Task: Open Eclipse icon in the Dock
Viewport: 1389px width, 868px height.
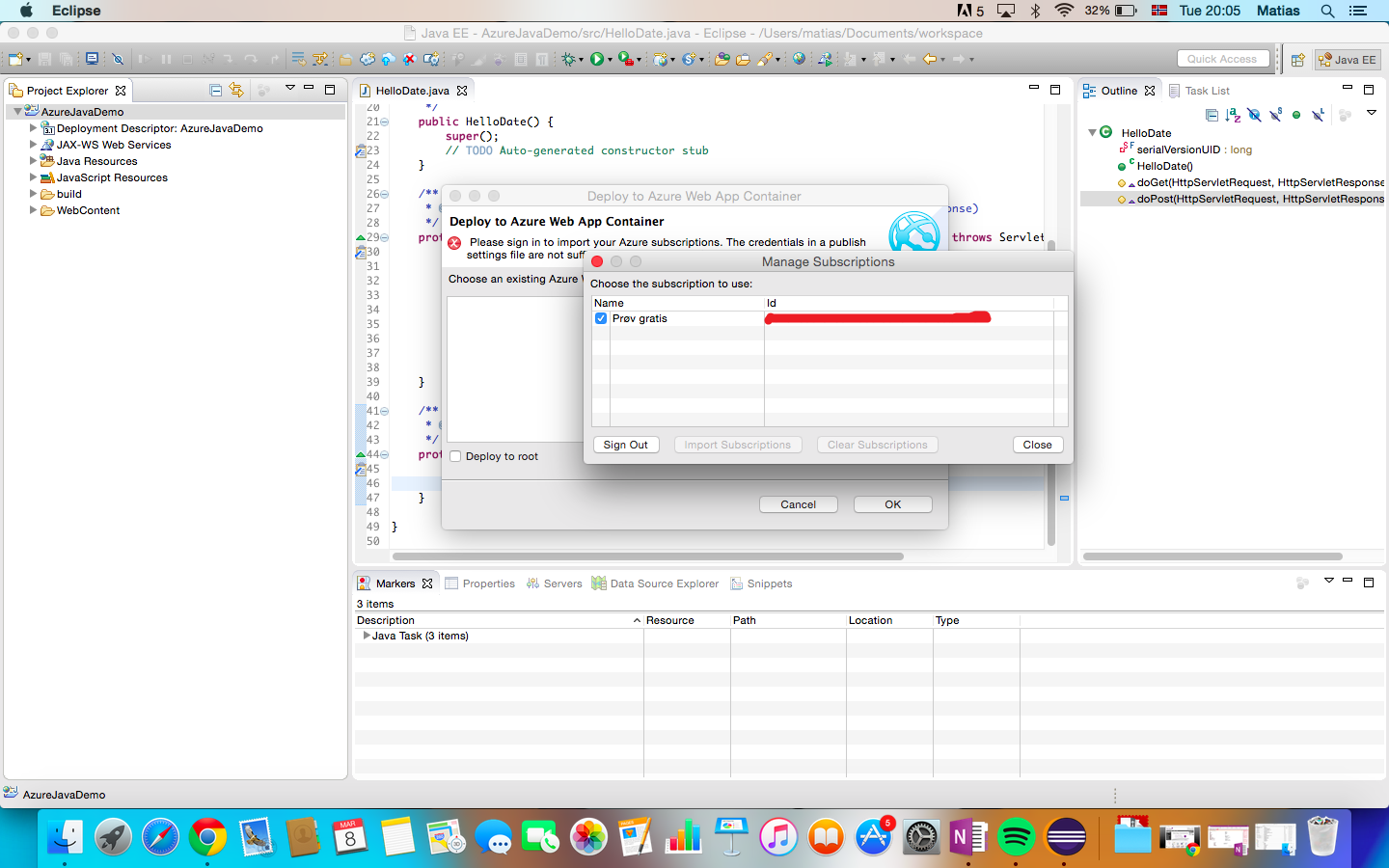Action: (1065, 837)
